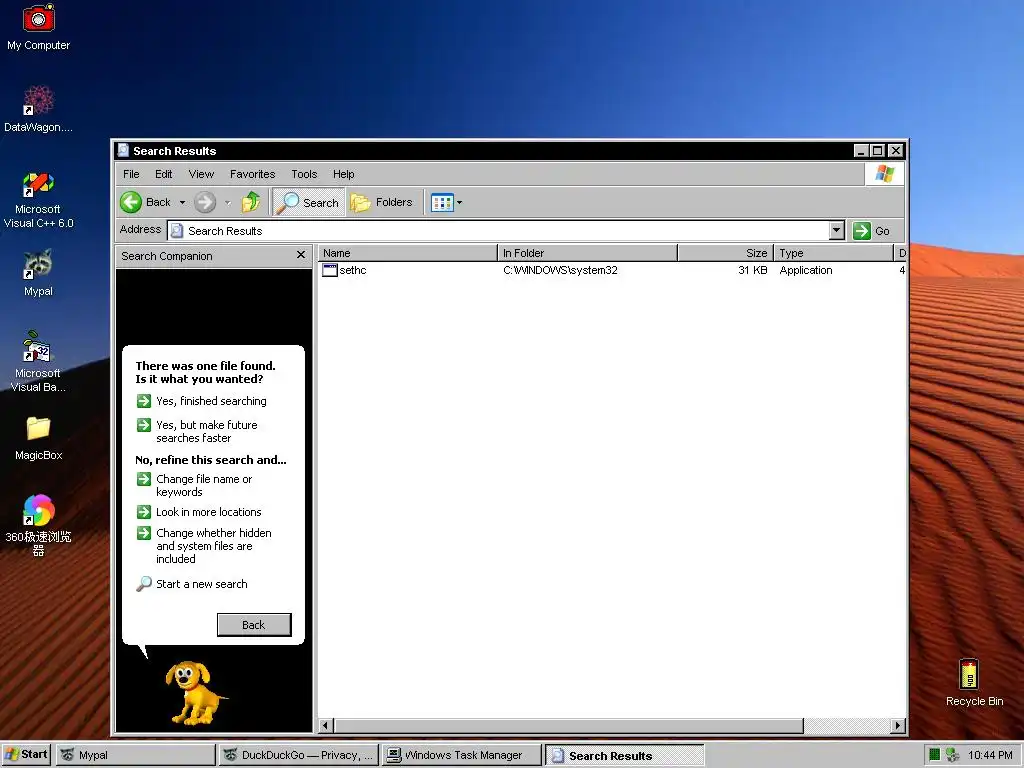Viewport: 1024px width, 768px height.
Task: Click the taskbar clock
Action: (x=990, y=755)
